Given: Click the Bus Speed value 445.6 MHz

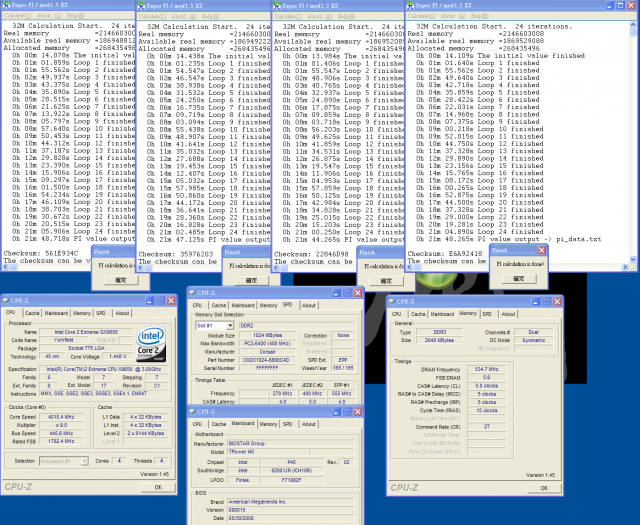Looking at the screenshot, I should click(61, 433).
